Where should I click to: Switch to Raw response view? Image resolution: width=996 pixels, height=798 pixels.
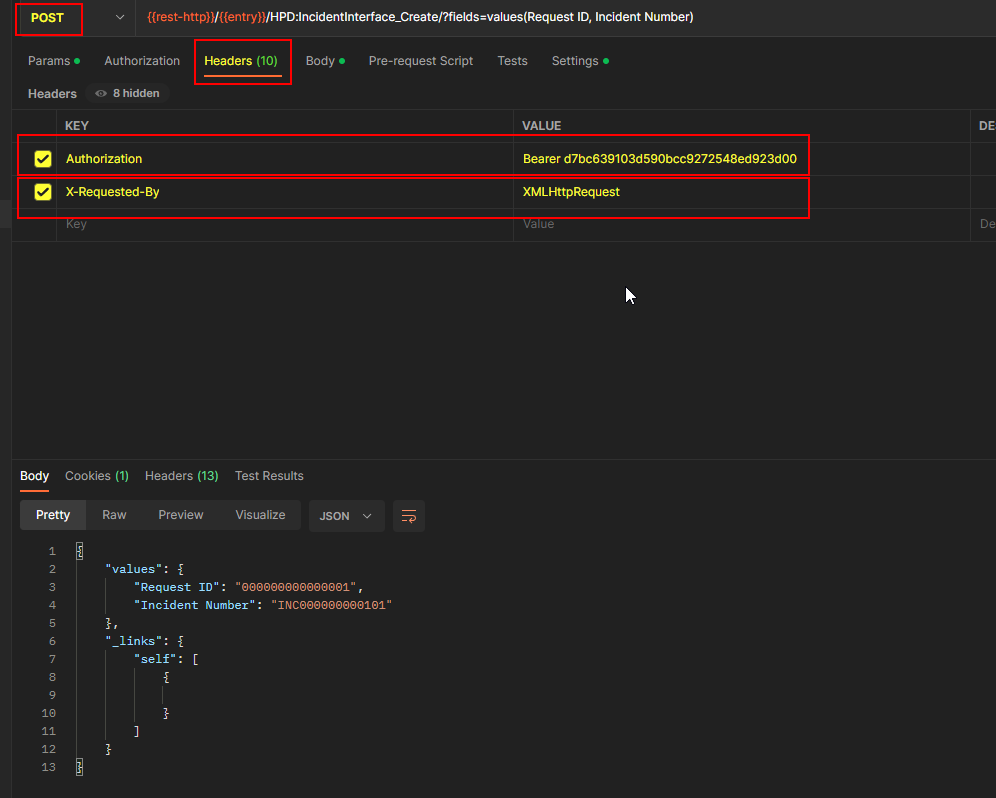point(113,515)
